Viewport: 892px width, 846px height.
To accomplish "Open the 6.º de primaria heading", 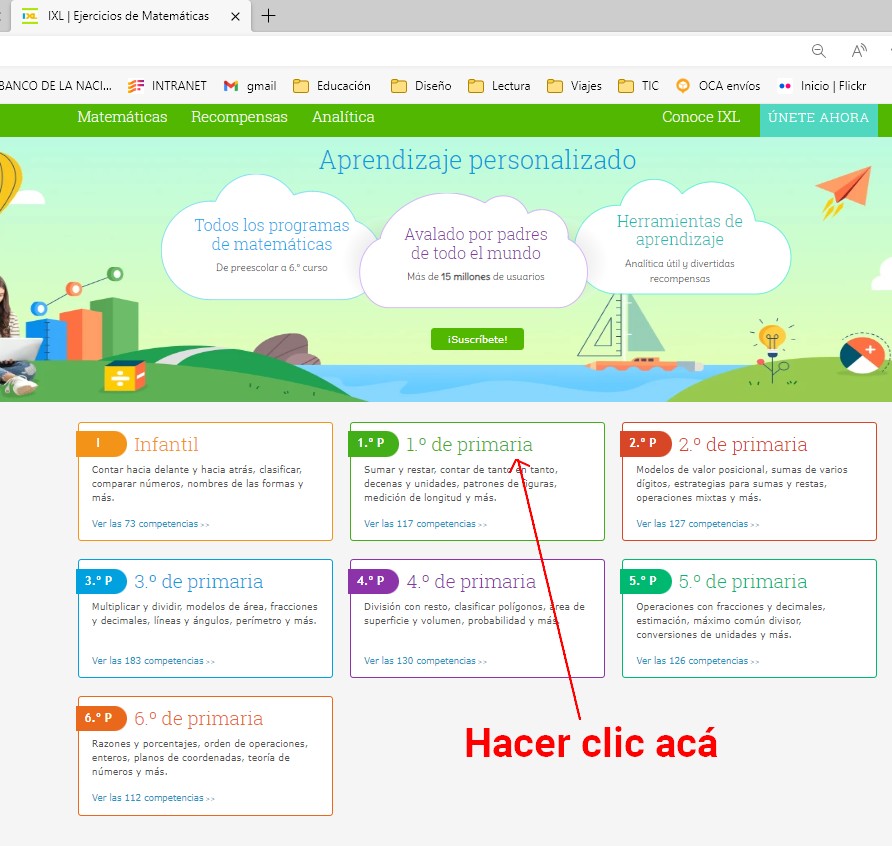I will 199,719.
